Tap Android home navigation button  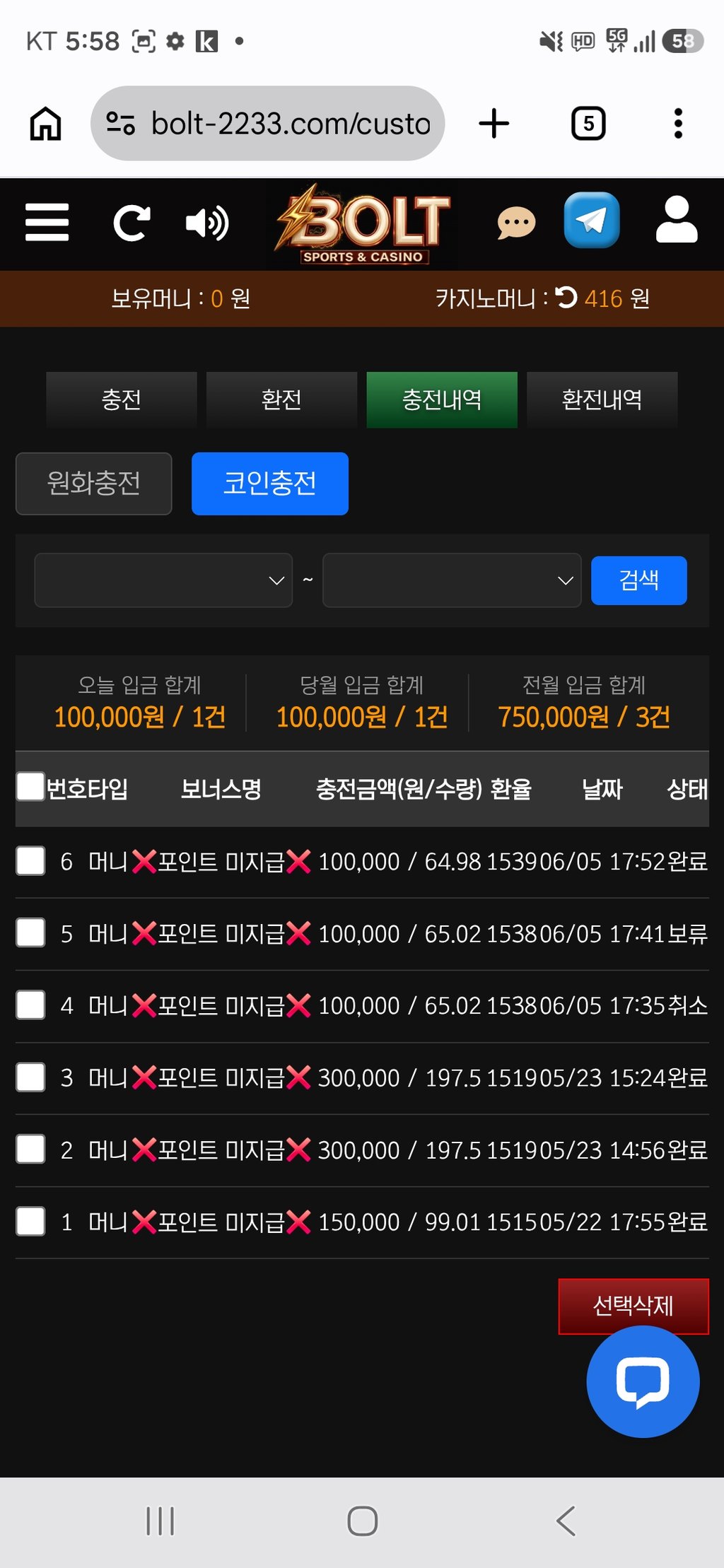(362, 1521)
